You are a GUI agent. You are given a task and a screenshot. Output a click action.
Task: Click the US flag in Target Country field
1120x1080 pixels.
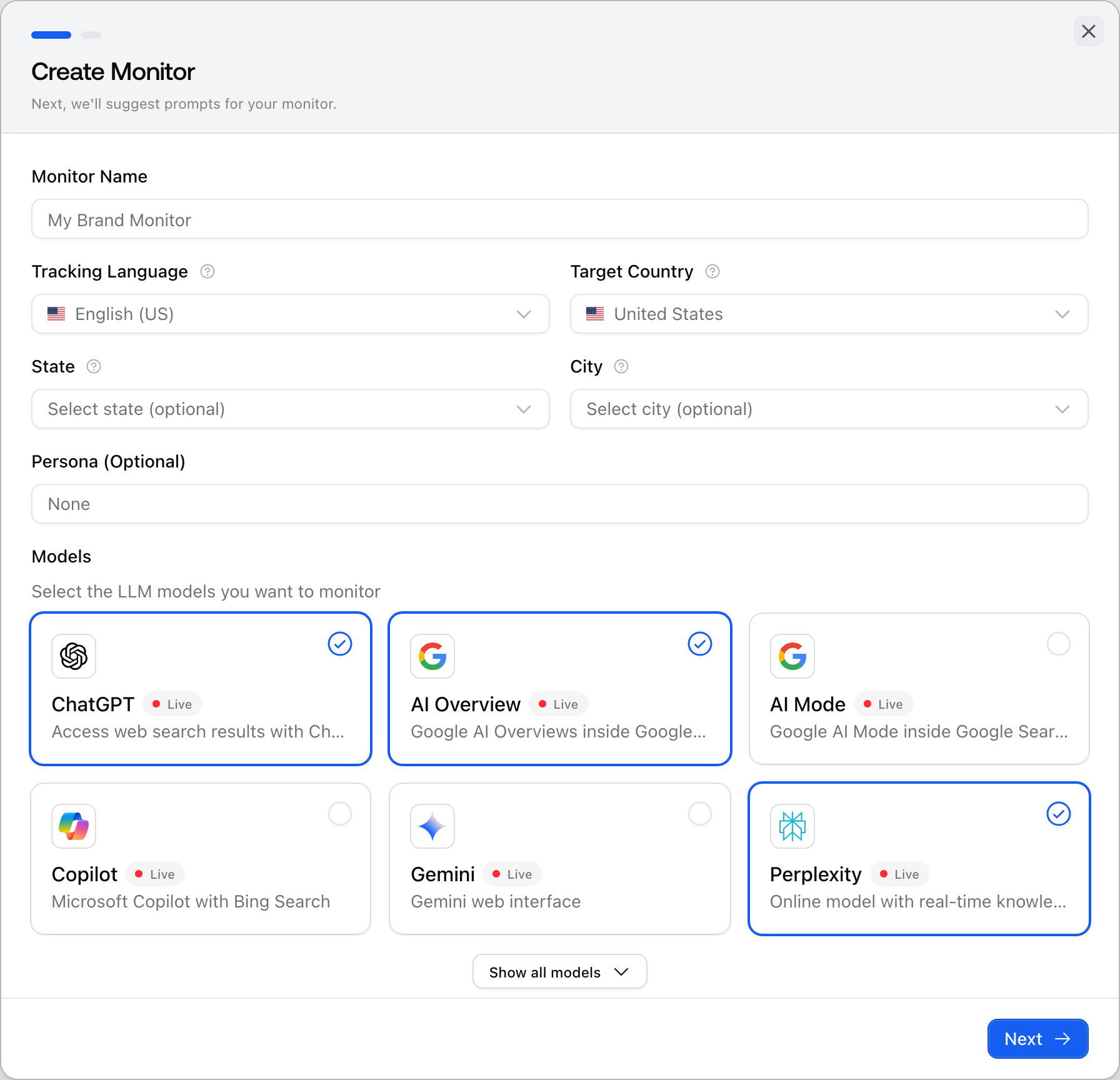[x=595, y=314]
